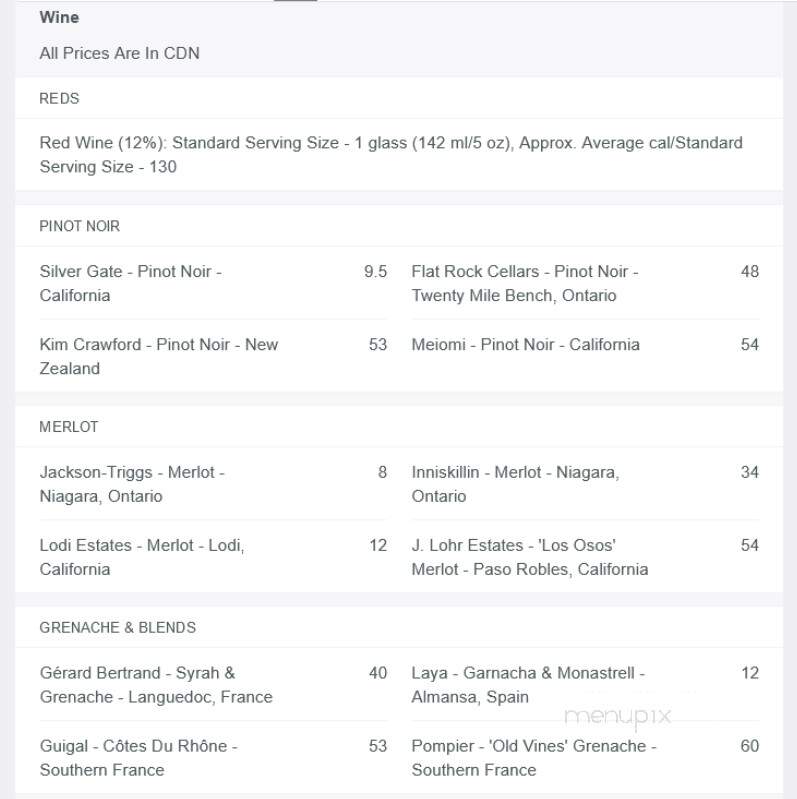
Task: Click the PINOT NOIR category header
Action: click(x=79, y=226)
